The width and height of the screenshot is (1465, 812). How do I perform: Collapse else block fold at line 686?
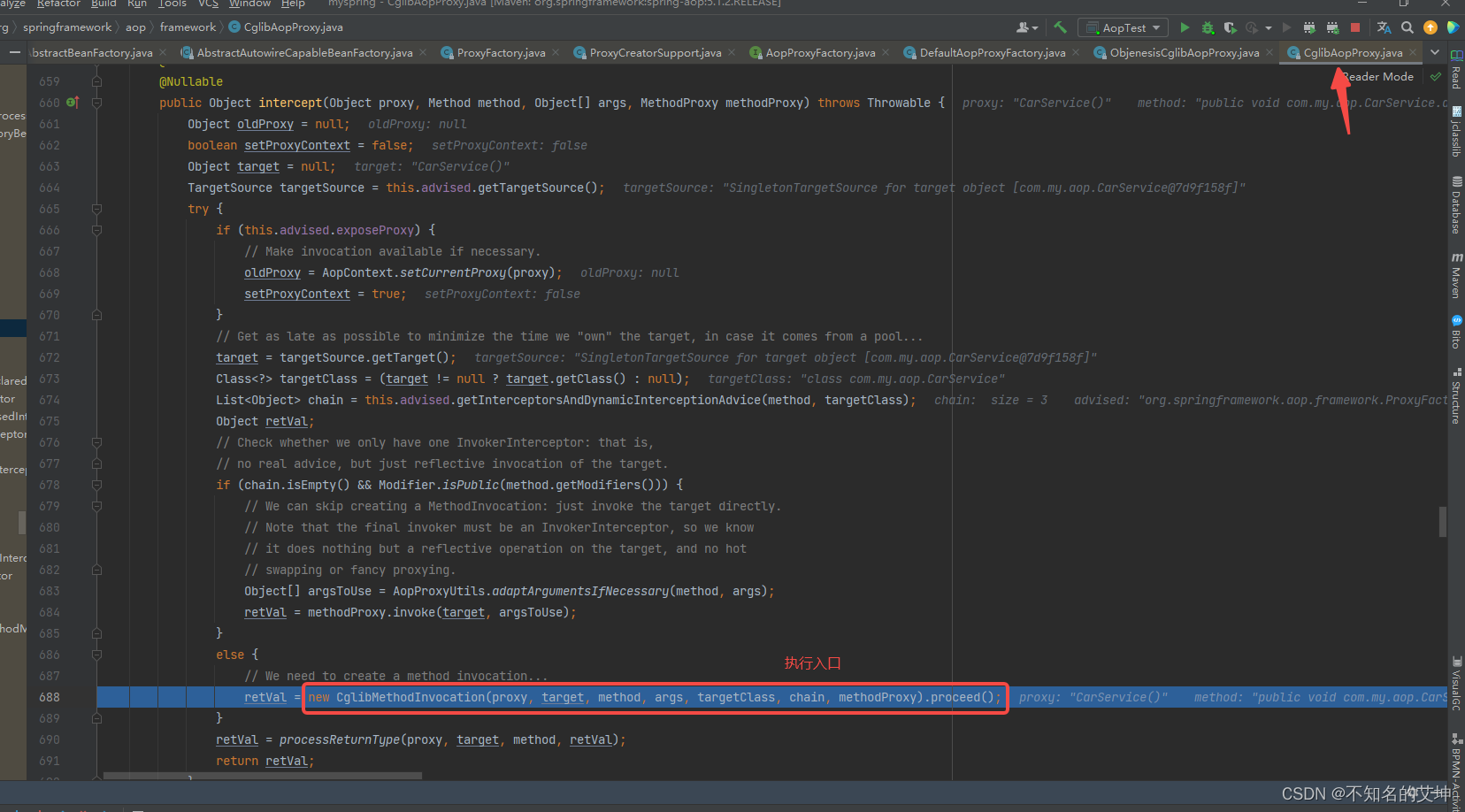point(96,655)
